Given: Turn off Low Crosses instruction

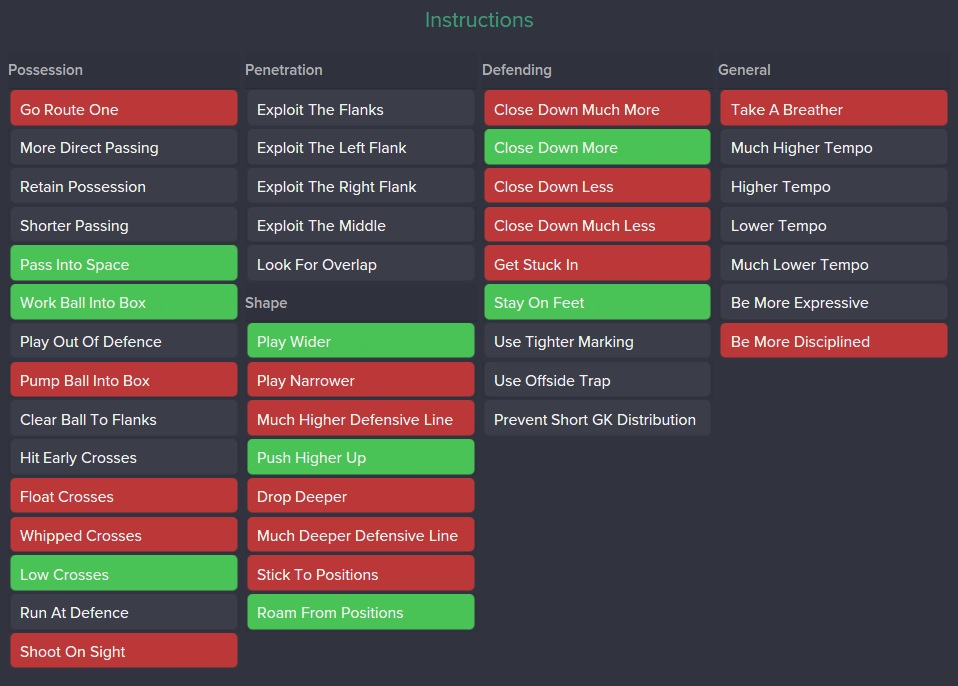Looking at the screenshot, I should (123, 574).
